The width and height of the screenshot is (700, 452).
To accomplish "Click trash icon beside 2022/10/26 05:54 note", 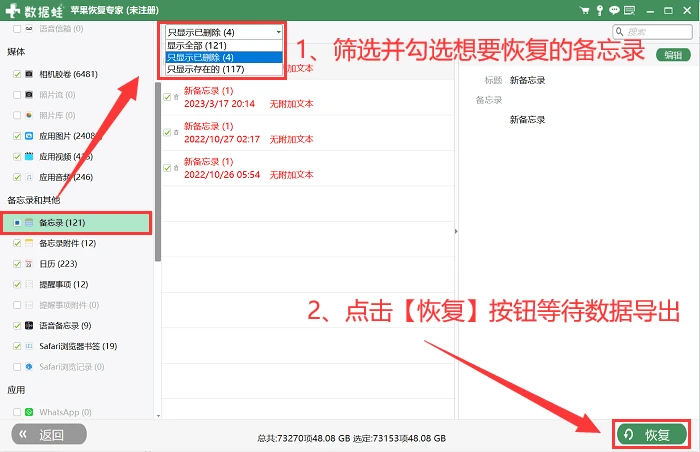I will [x=176, y=168].
